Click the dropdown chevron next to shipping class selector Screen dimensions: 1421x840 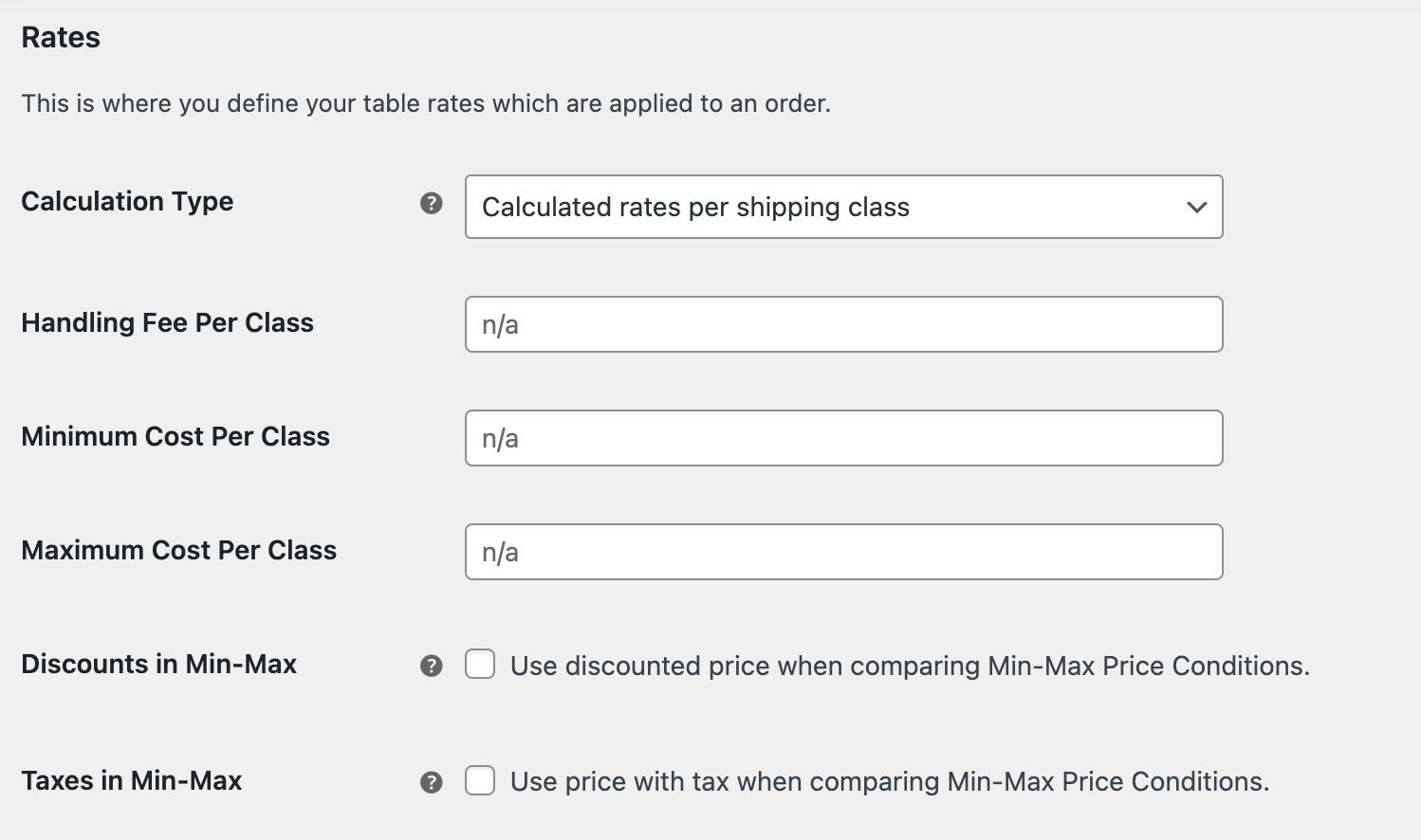pyautogui.click(x=1196, y=207)
